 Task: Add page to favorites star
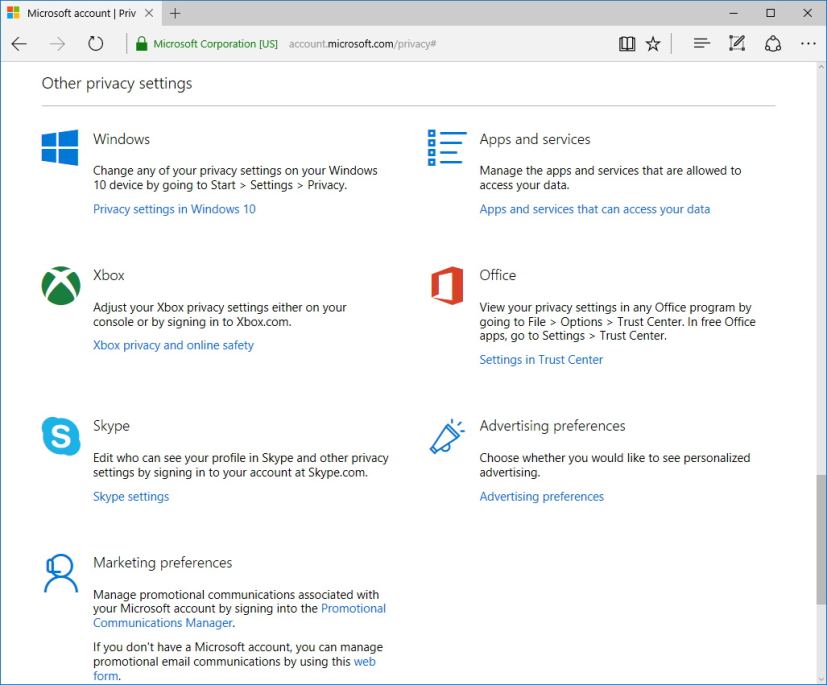pos(653,44)
